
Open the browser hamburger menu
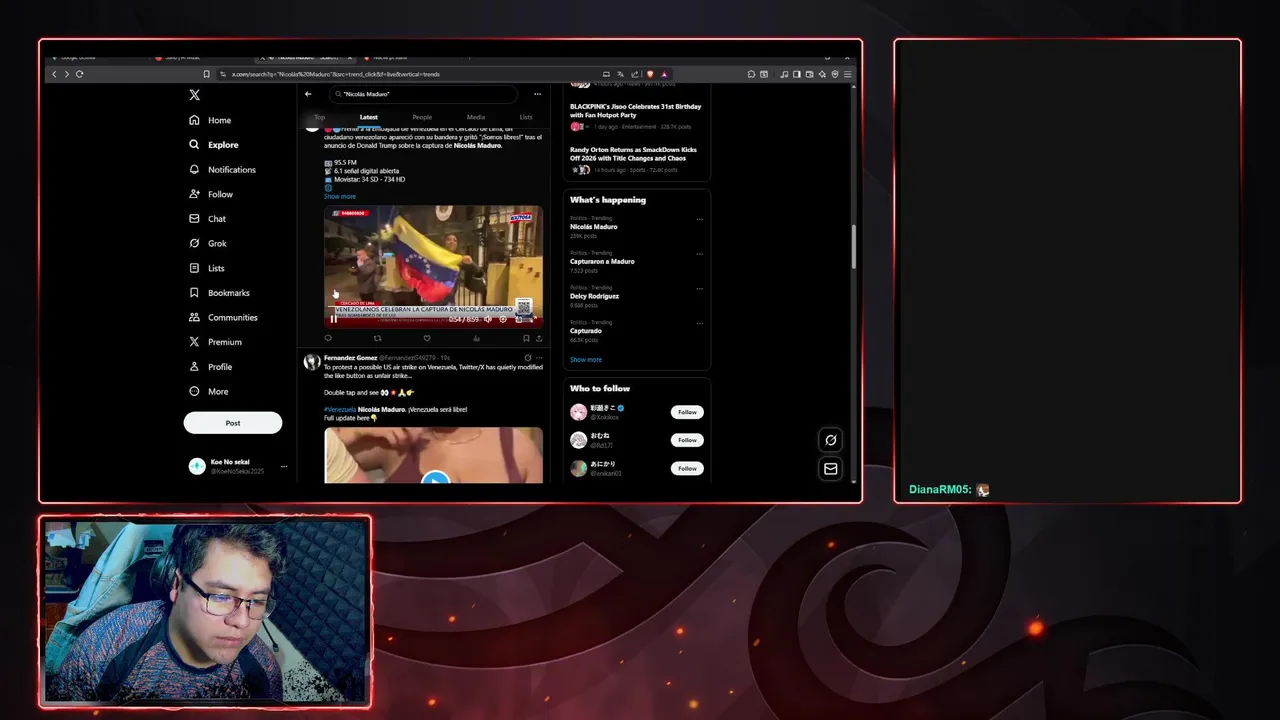click(848, 74)
